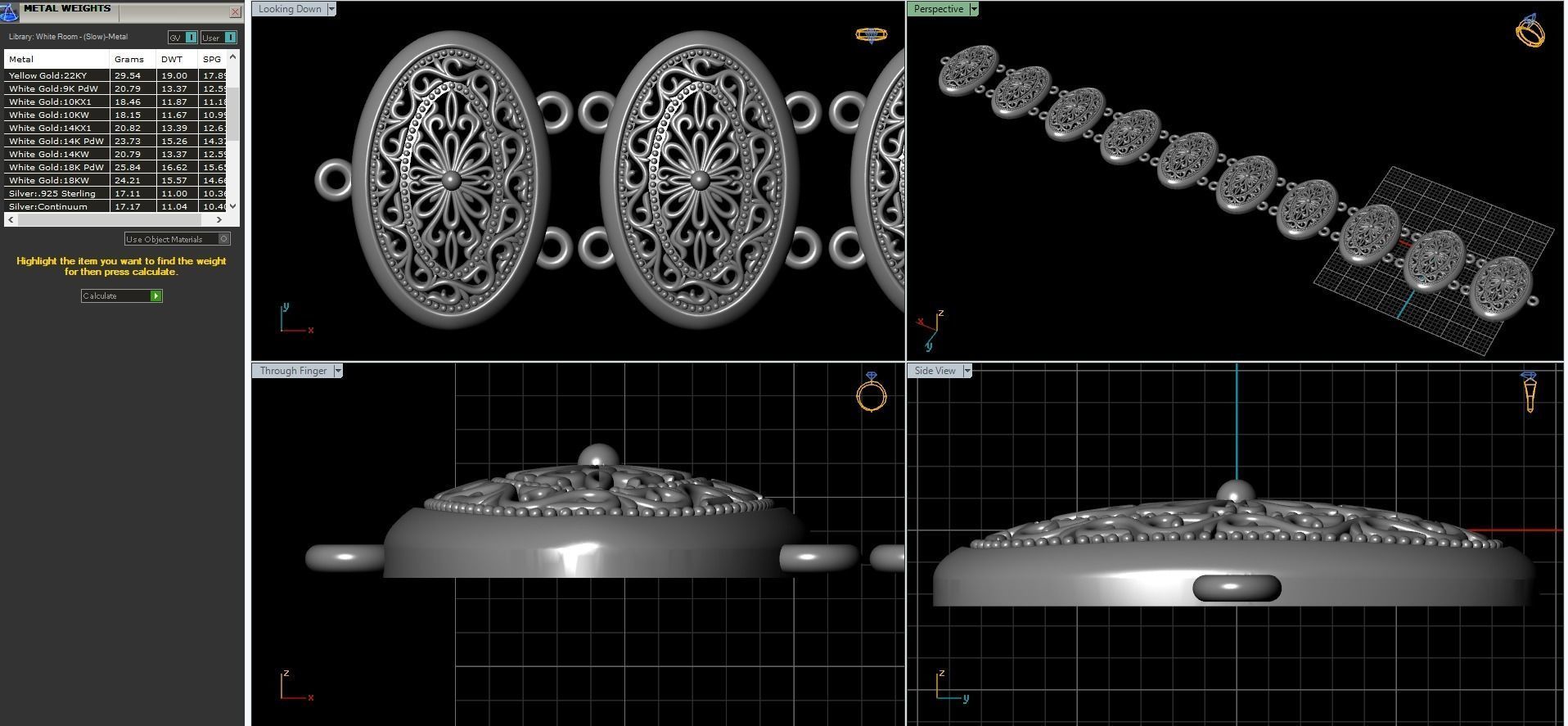Image resolution: width=1568 pixels, height=726 pixels.
Task: Click the horizontal scrollbar thumb in metal table
Action: 109,219
